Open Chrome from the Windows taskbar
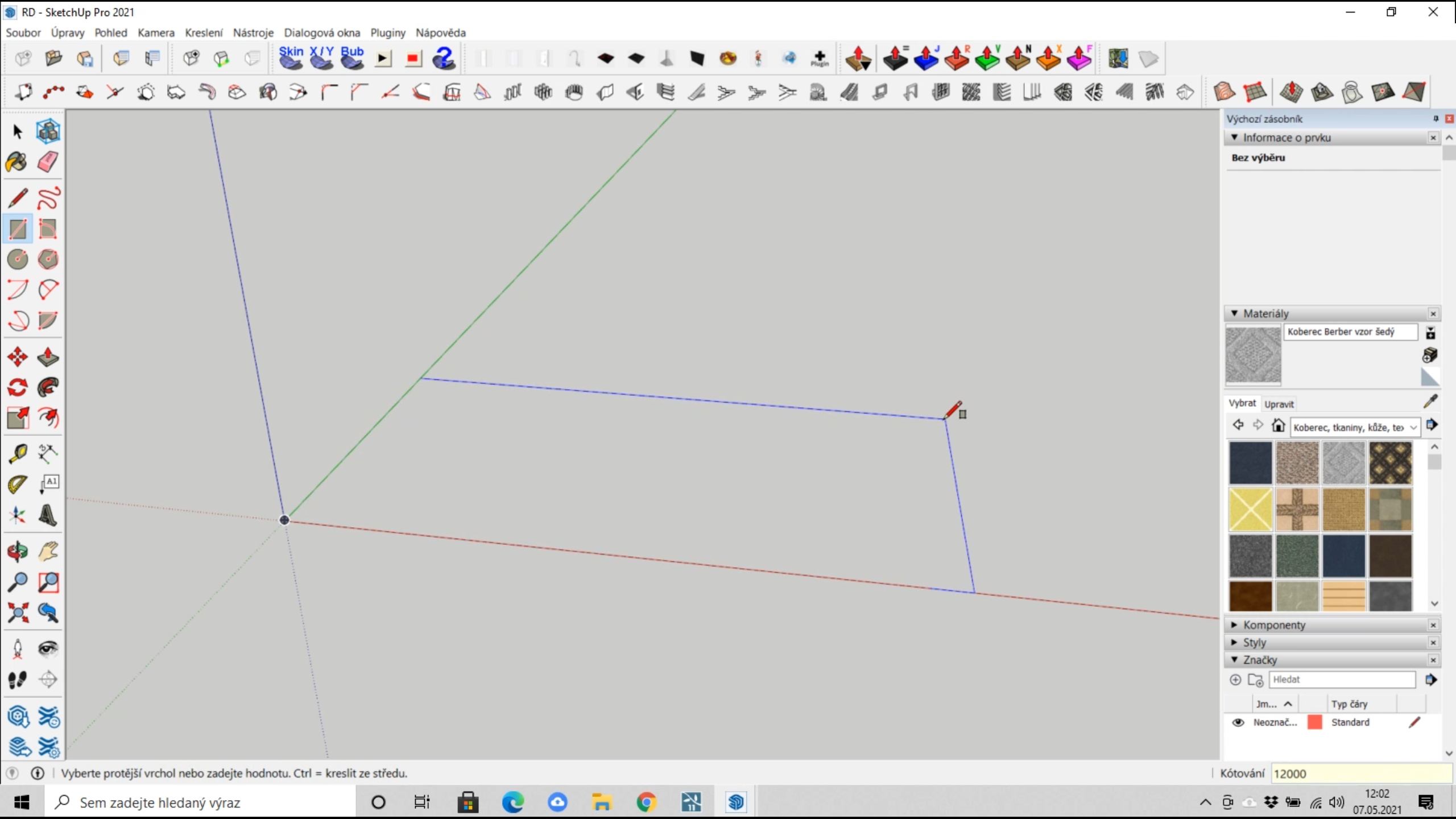Viewport: 1456px width, 819px height. click(x=646, y=803)
